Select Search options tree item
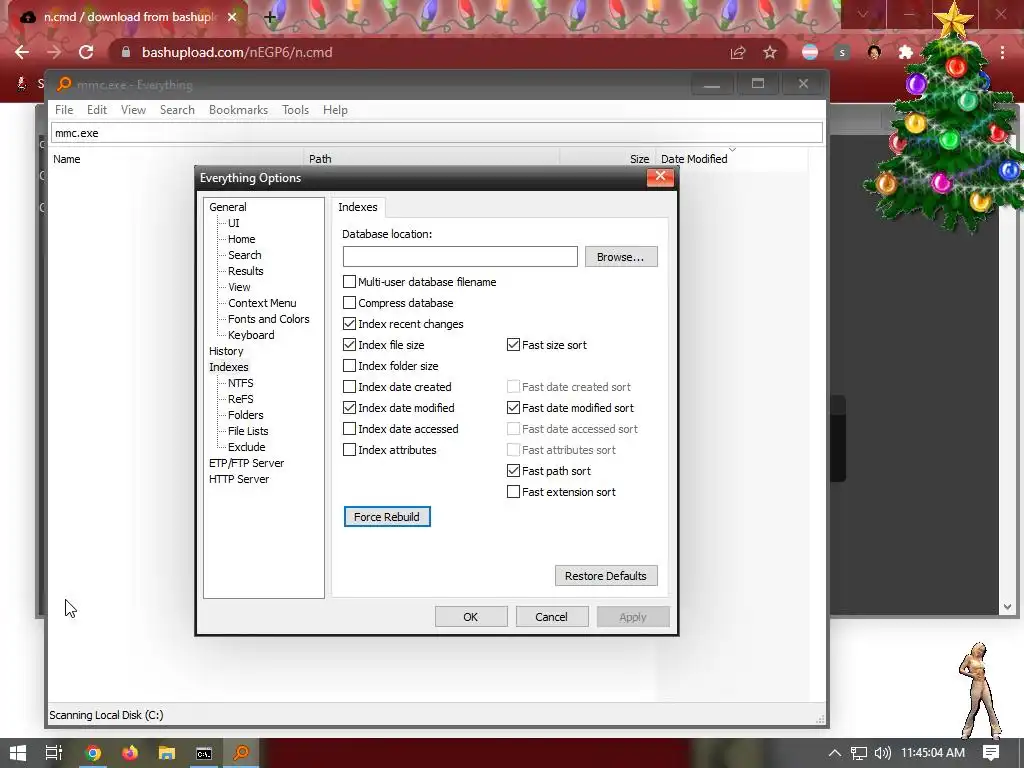The height and width of the screenshot is (768, 1024). point(244,255)
